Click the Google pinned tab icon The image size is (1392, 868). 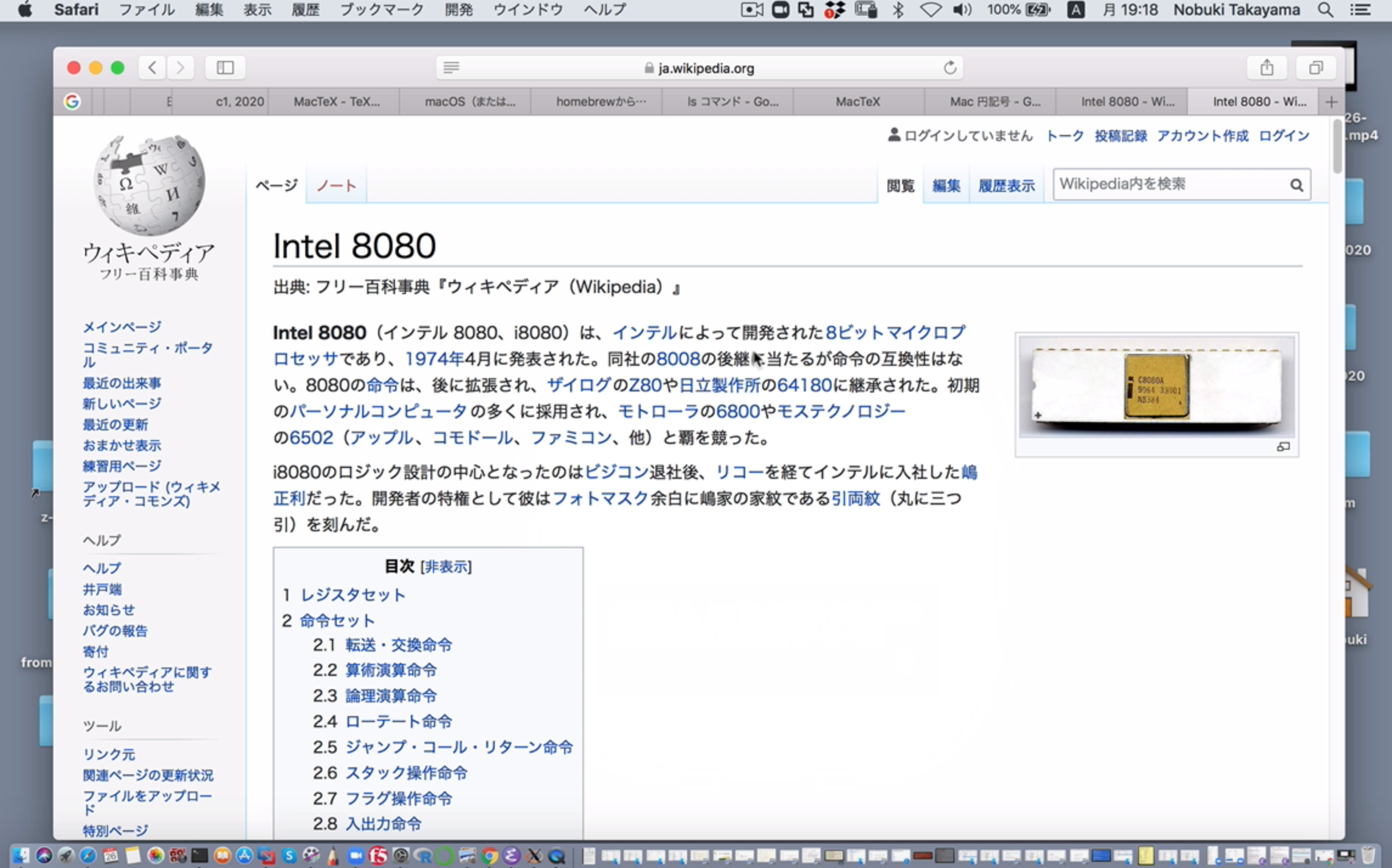72,102
